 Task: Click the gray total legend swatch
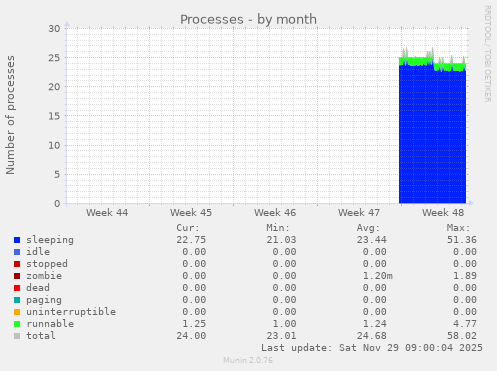pos(17,336)
